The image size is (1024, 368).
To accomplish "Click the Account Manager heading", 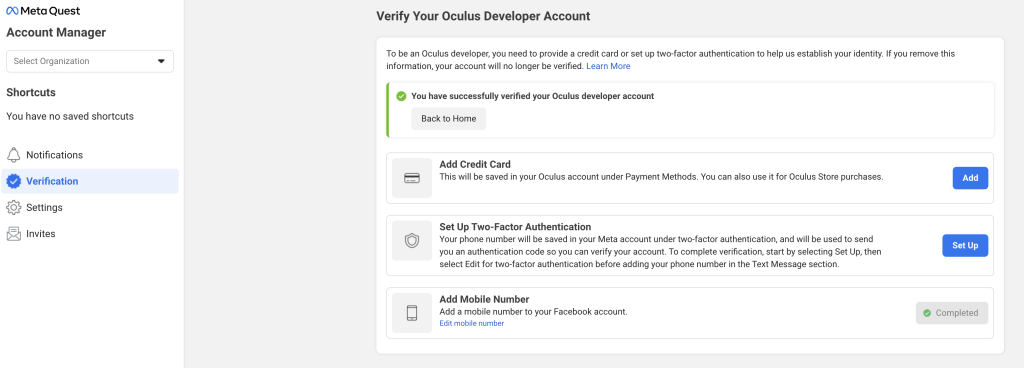I will [x=56, y=33].
